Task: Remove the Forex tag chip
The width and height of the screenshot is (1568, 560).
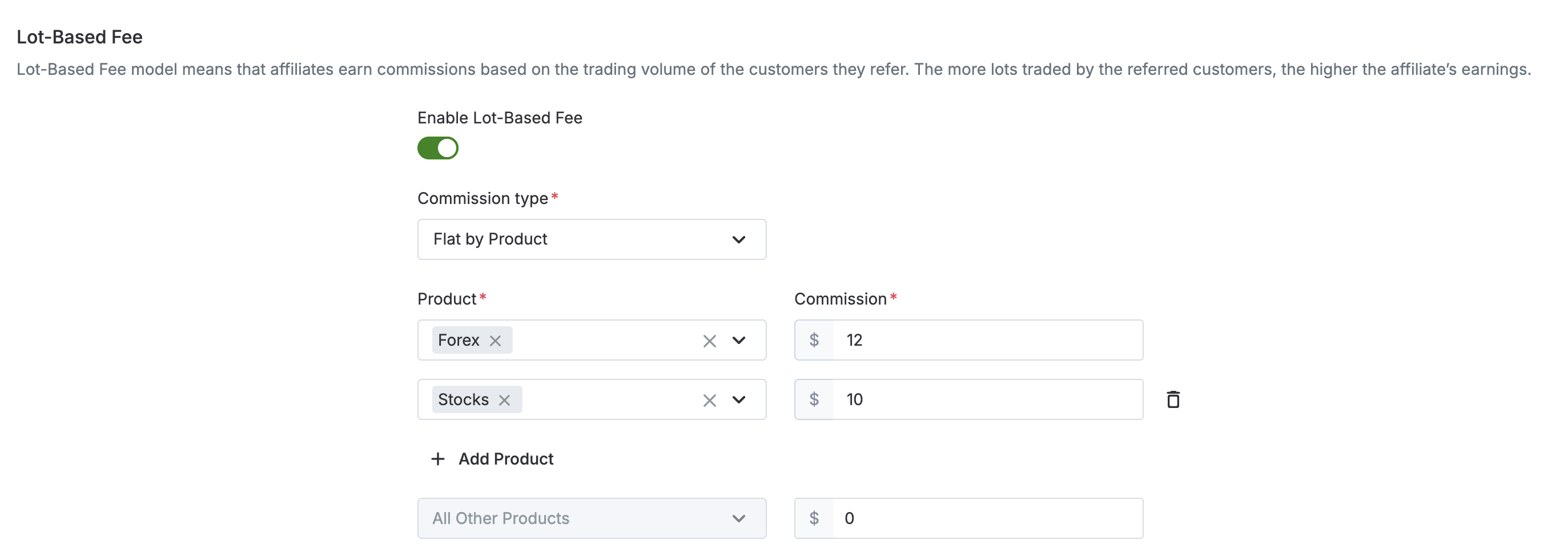Action: [x=496, y=341]
